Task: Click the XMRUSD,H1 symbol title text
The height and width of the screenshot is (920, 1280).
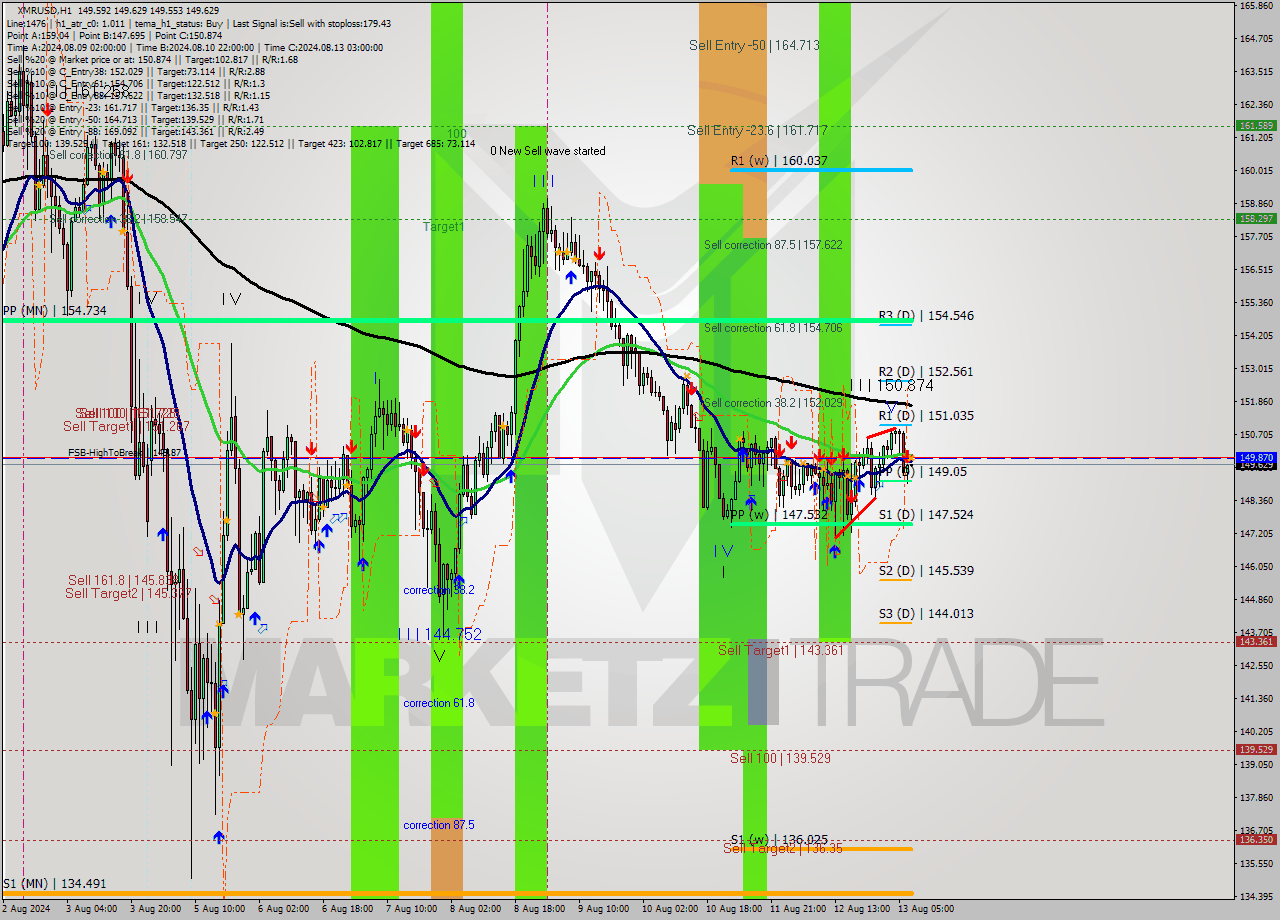Action: click(44, 10)
